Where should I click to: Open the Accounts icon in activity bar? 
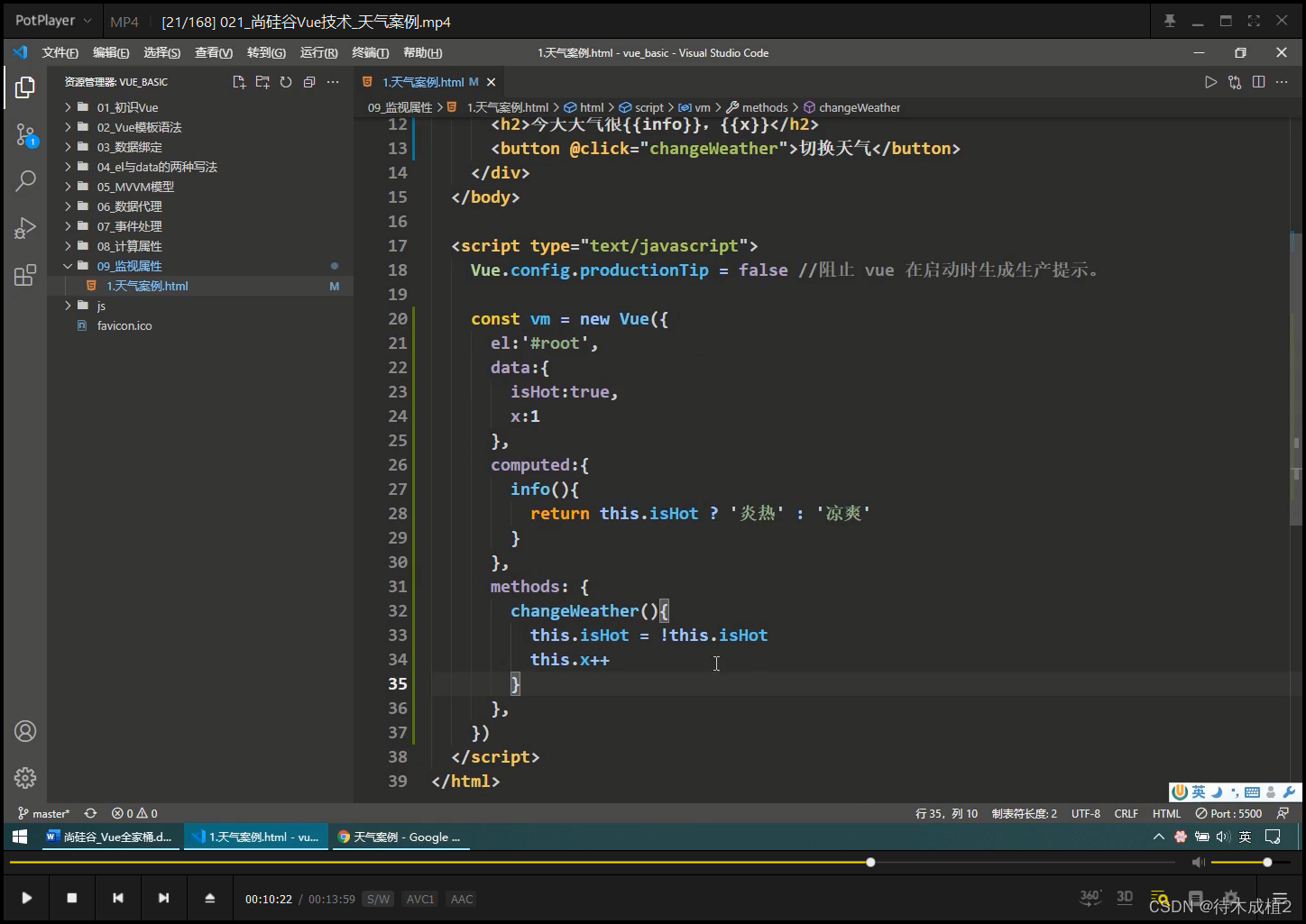point(25,731)
